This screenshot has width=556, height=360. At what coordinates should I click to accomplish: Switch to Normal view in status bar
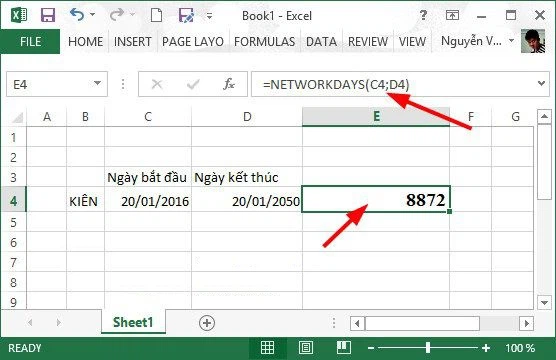pos(267,348)
